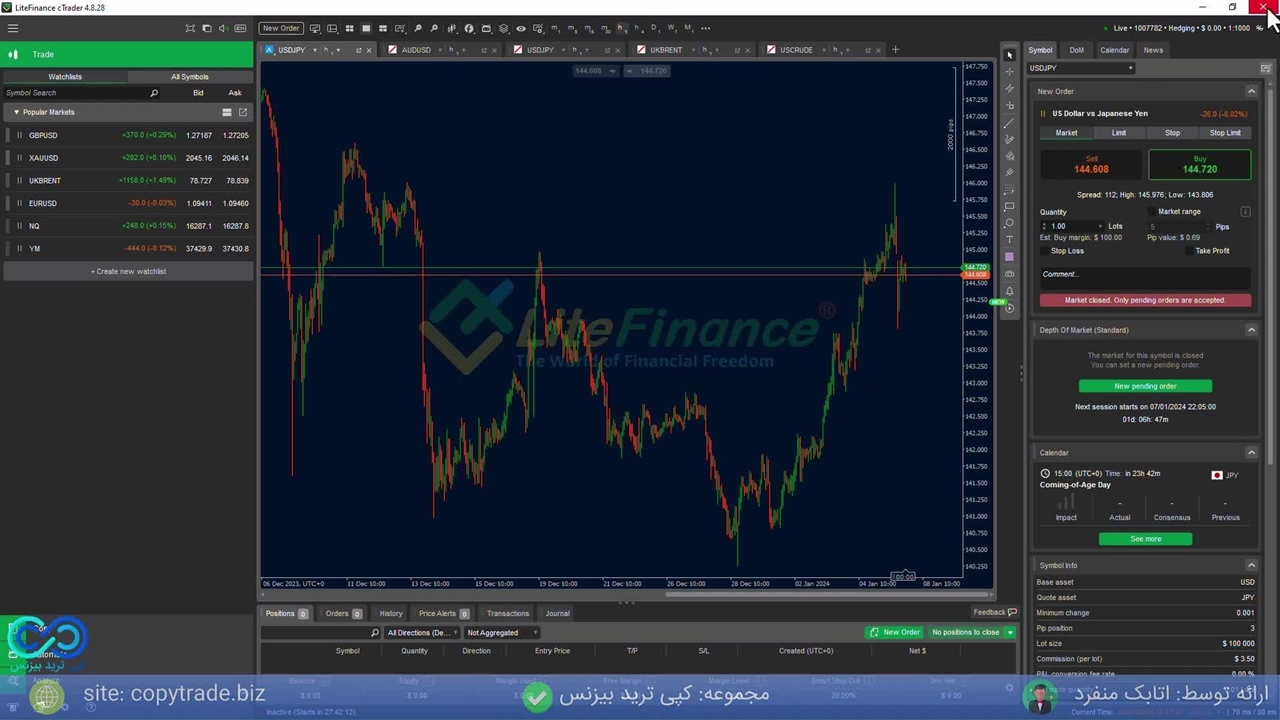Click the magnifier icon in Symbol Search
The width and height of the screenshot is (1280, 720).
154,93
